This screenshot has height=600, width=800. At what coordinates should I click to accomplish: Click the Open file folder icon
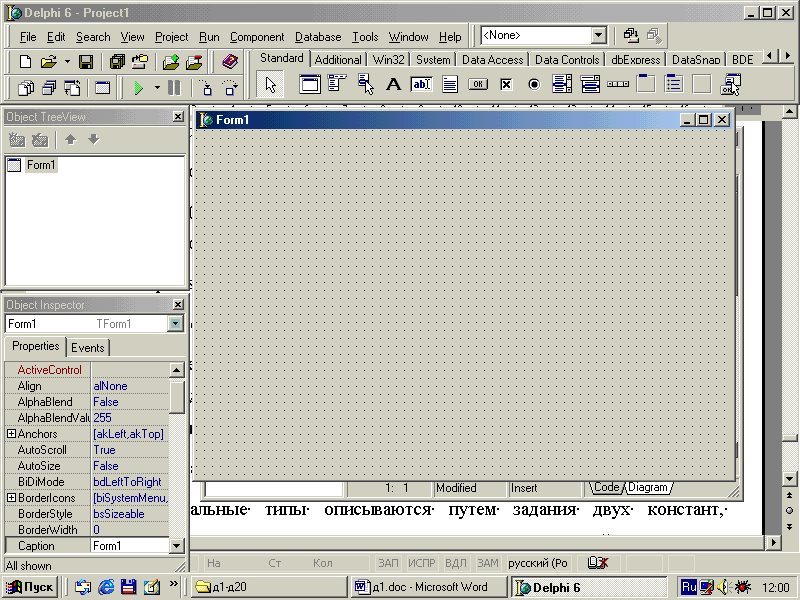[48, 62]
